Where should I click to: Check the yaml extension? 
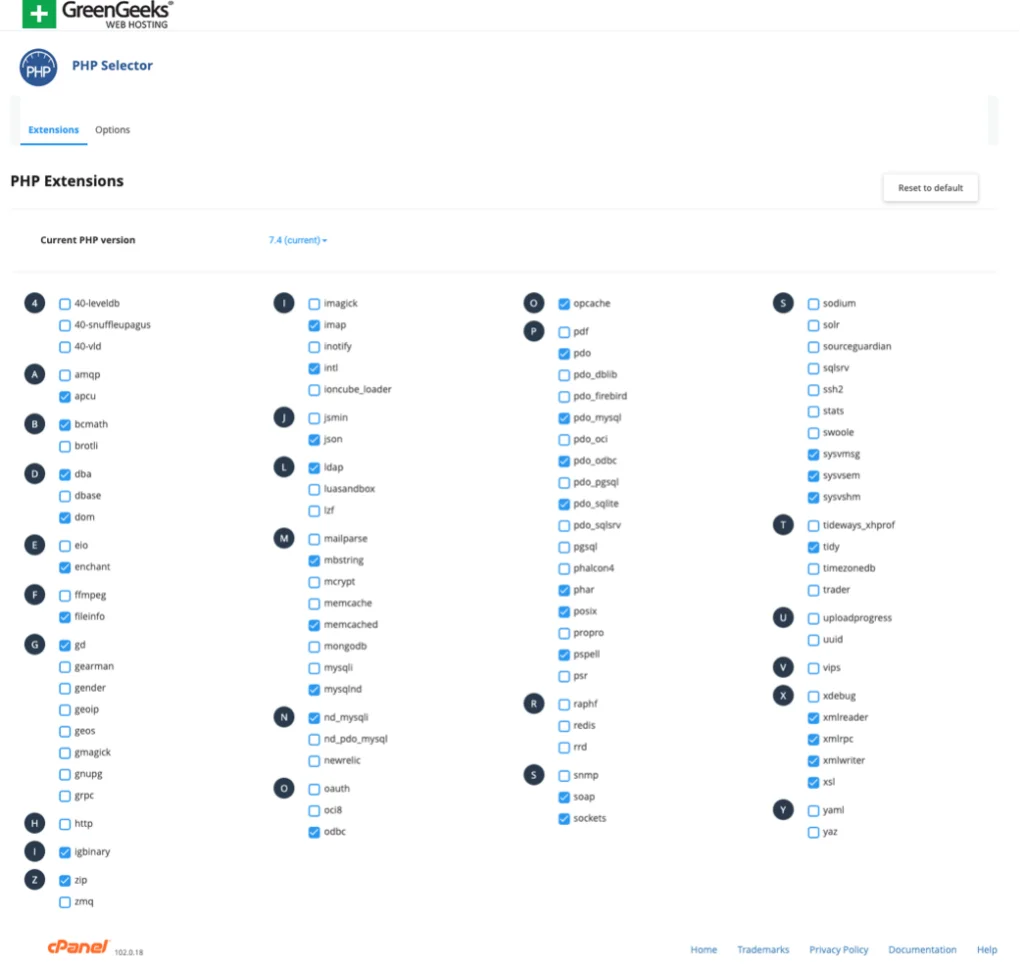coord(813,811)
